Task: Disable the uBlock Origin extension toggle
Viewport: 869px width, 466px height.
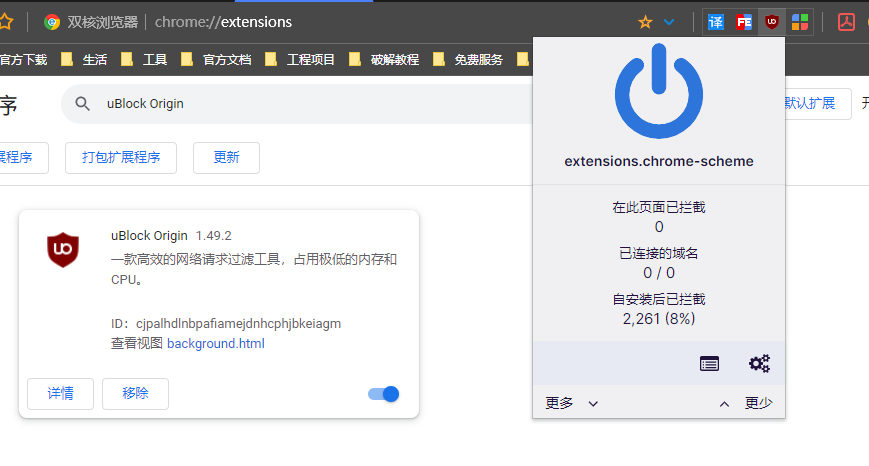Action: pos(384,394)
